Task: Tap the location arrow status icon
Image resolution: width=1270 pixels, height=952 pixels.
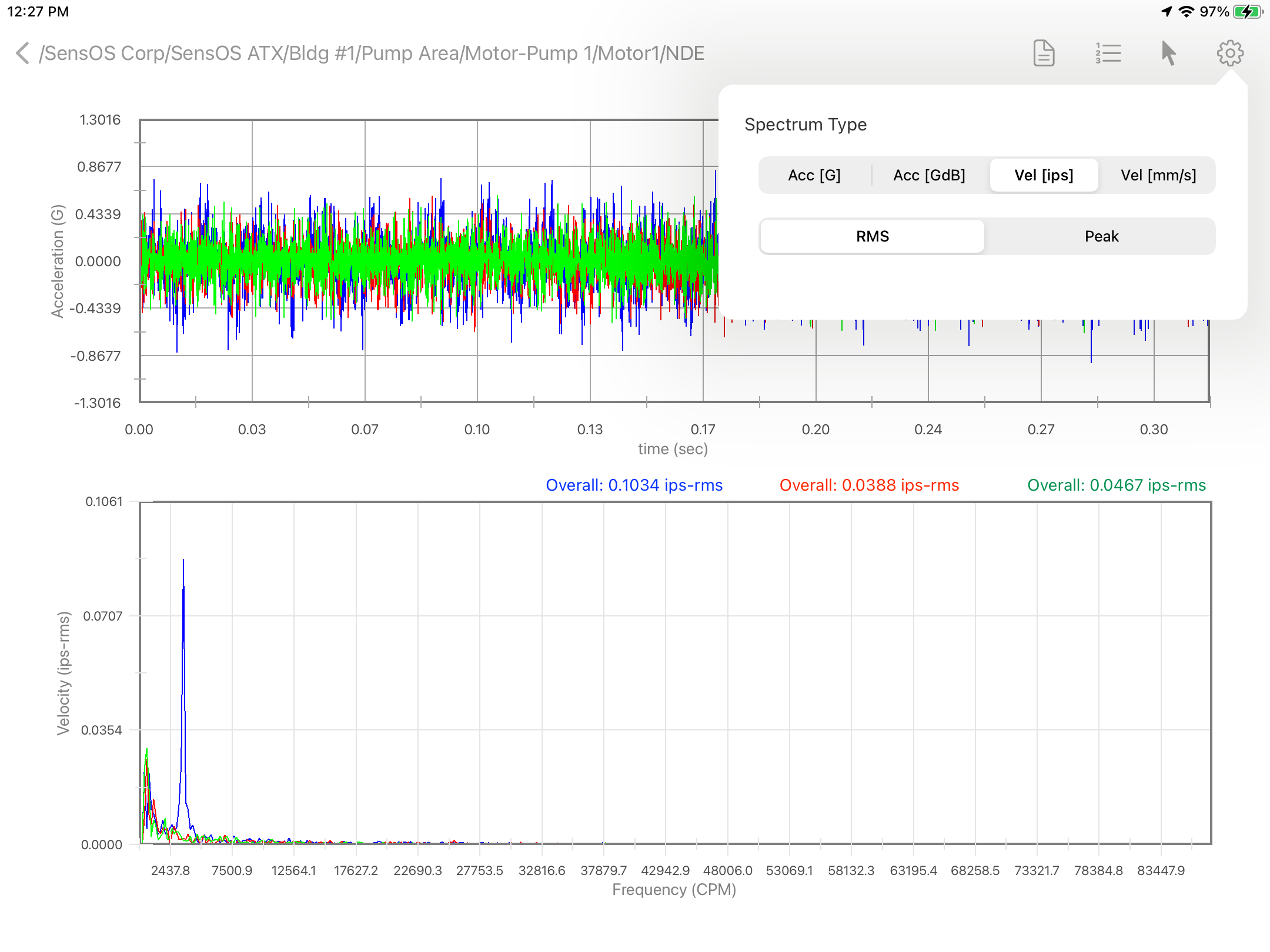Action: (x=1167, y=12)
